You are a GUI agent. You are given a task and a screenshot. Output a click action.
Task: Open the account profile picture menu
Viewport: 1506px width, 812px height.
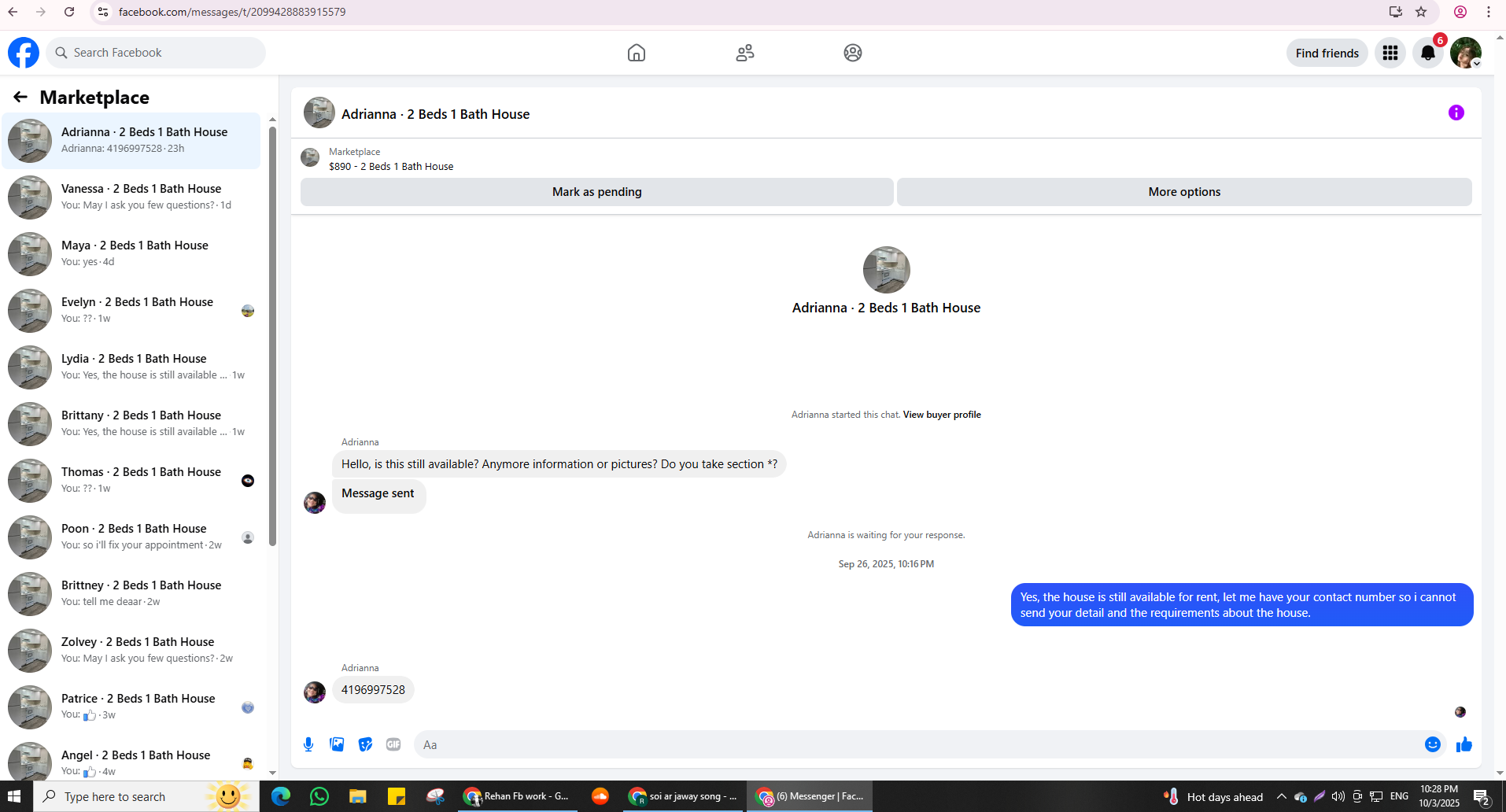click(x=1466, y=53)
